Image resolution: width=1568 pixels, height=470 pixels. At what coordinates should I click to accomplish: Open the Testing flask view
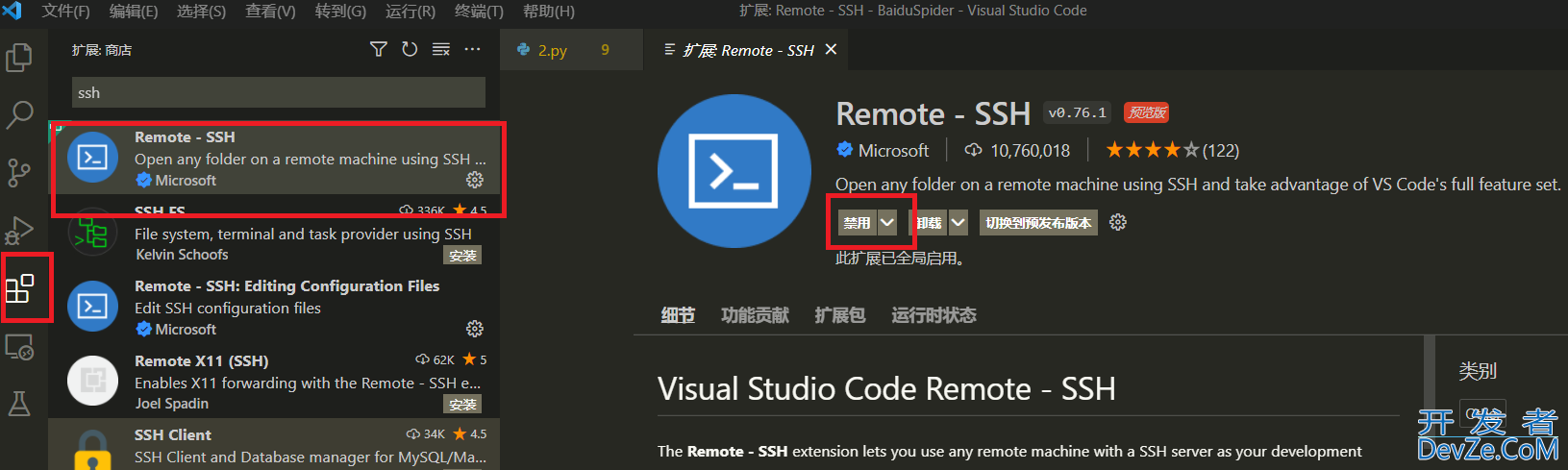tap(19, 404)
